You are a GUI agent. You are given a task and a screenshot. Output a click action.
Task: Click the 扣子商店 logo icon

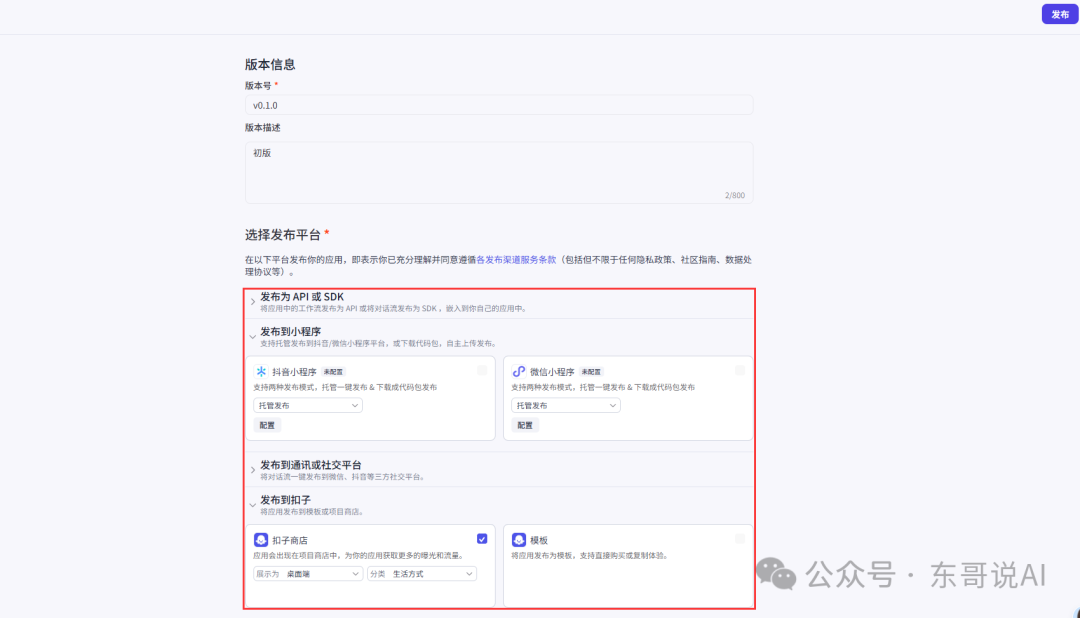pyautogui.click(x=261, y=539)
